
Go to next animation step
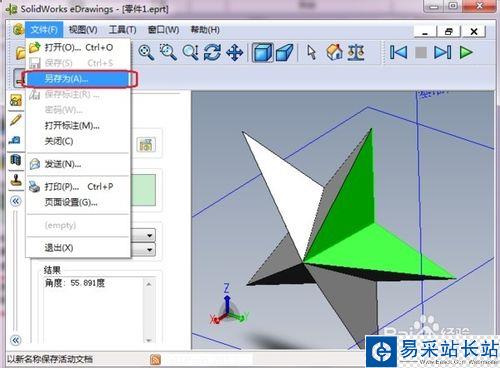(x=443, y=52)
